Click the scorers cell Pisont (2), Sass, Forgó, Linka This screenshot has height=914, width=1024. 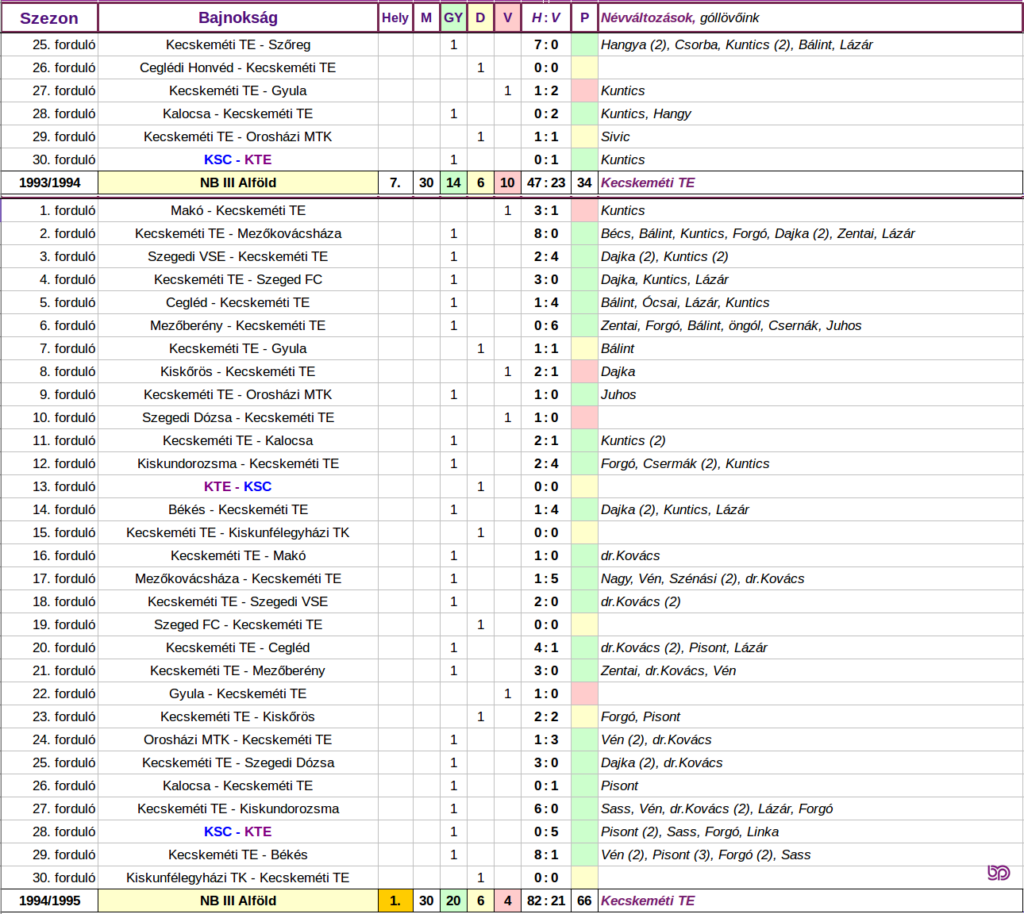810,832
